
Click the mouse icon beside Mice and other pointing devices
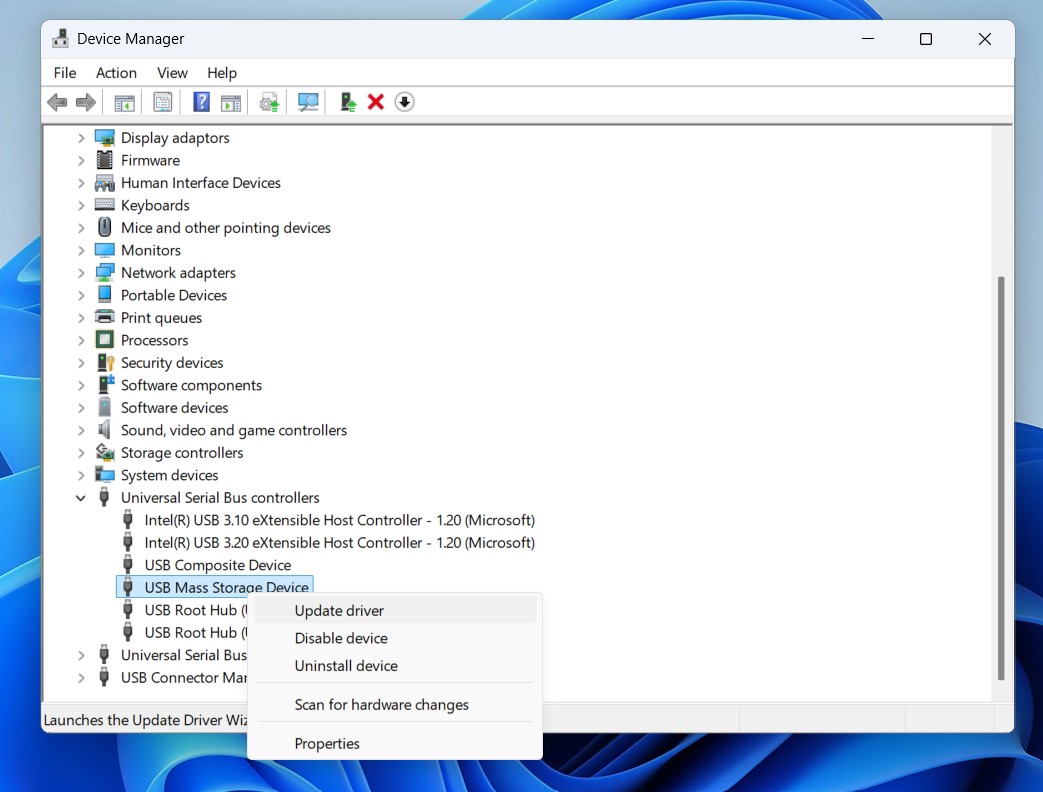point(104,227)
